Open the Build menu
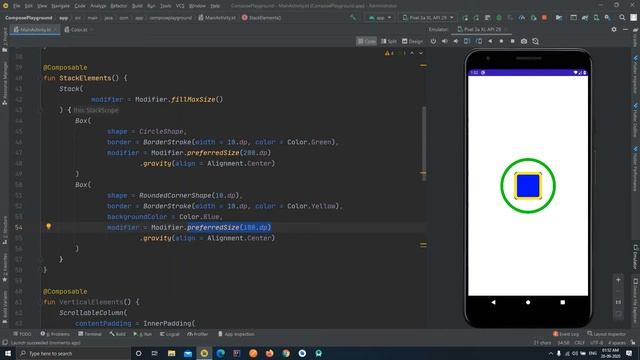640x360 pixels. pyautogui.click(x=137, y=6)
